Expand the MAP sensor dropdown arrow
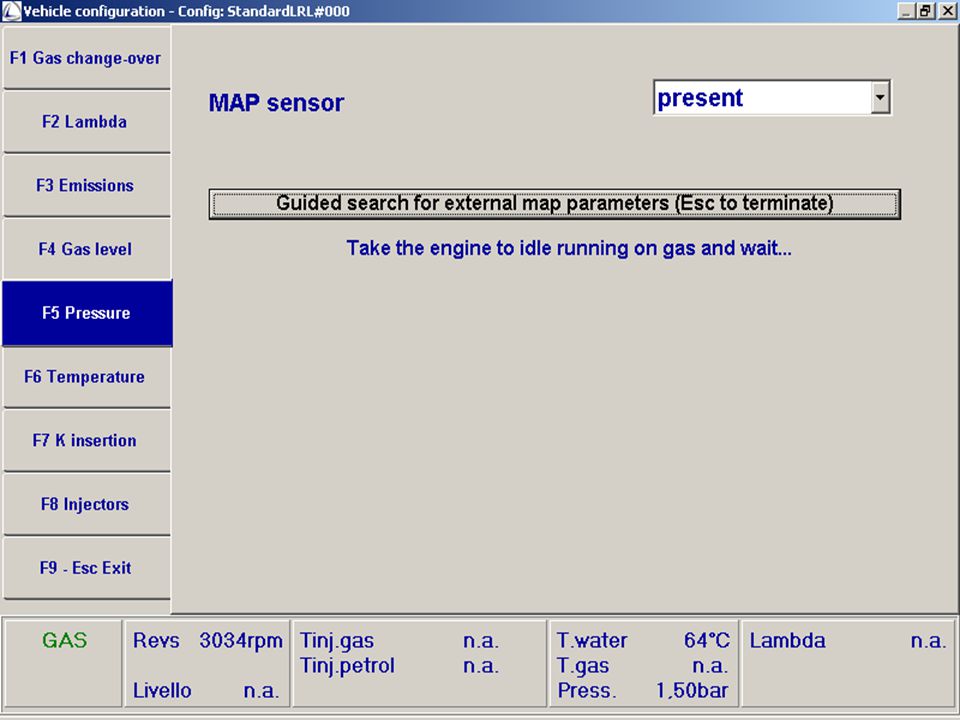960x720 pixels. [880, 97]
